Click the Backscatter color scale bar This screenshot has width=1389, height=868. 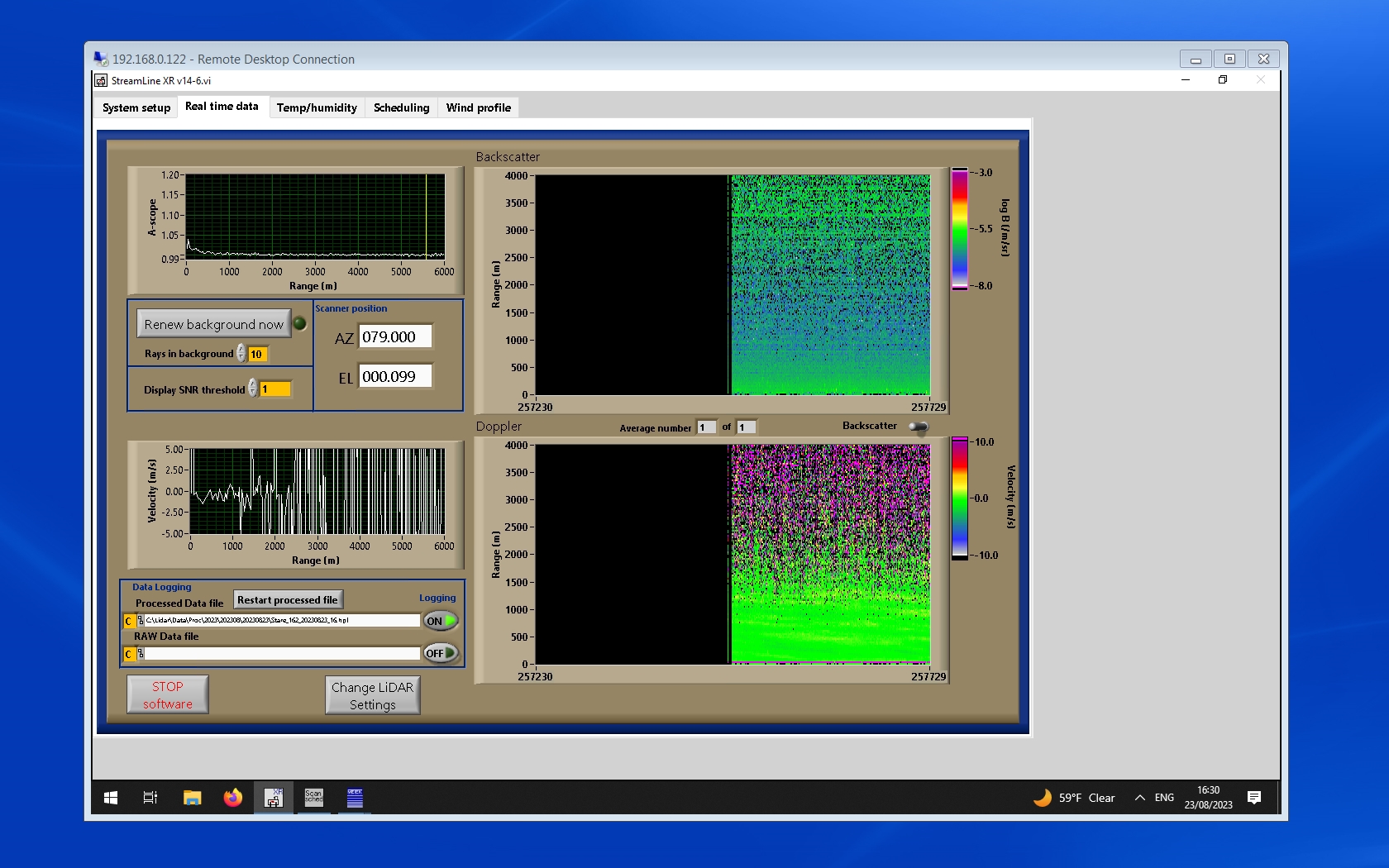point(959,229)
